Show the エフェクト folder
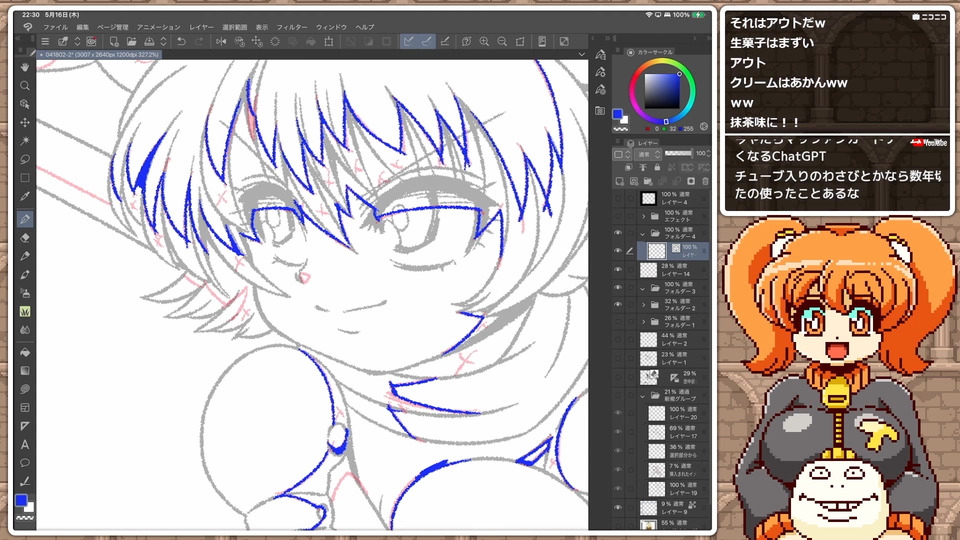Screen dimensions: 960x540 (x=618, y=216)
